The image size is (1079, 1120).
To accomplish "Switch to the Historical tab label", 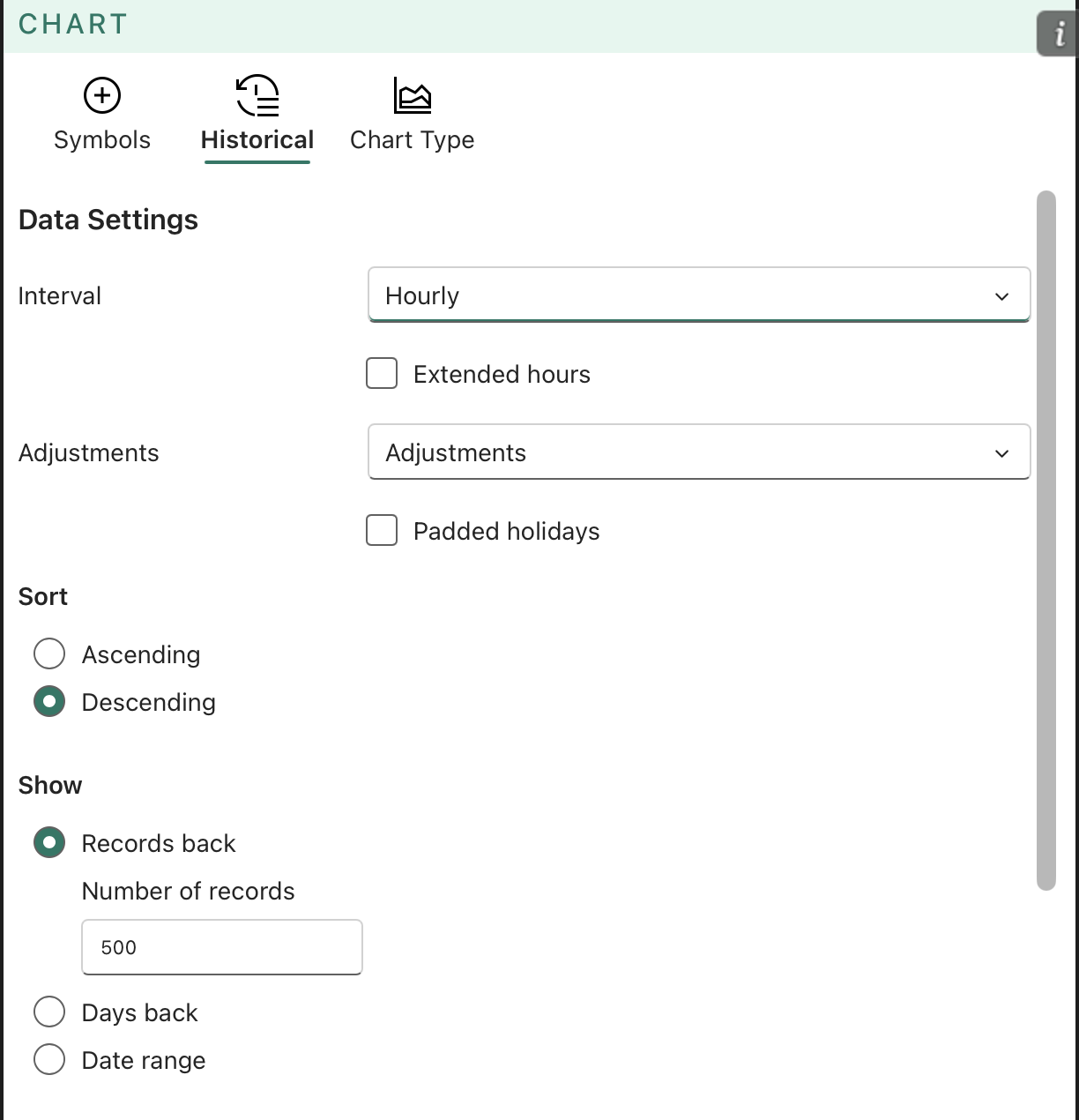I will 257,140.
